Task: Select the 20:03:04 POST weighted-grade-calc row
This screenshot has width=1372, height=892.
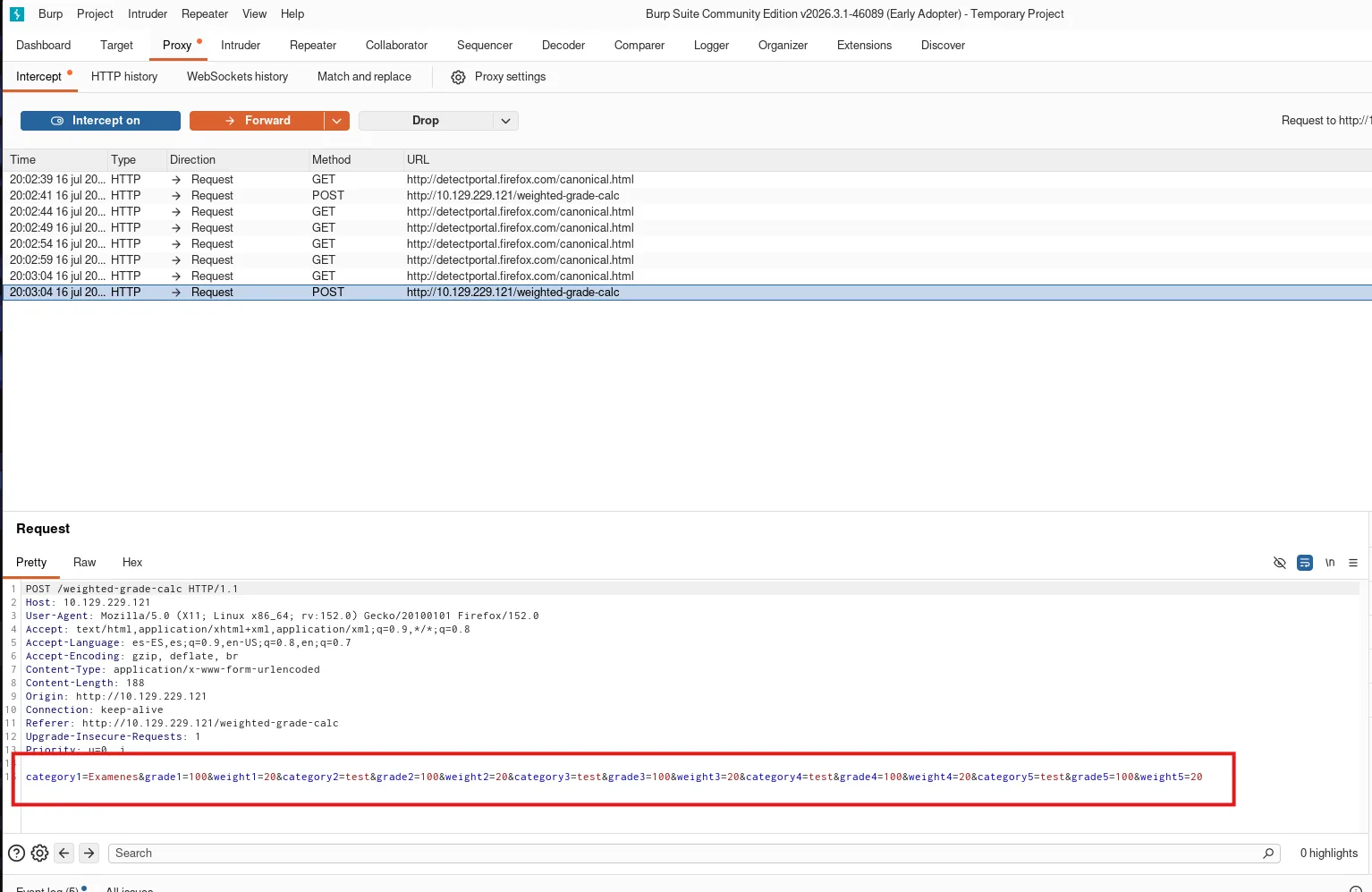Action: pos(687,293)
